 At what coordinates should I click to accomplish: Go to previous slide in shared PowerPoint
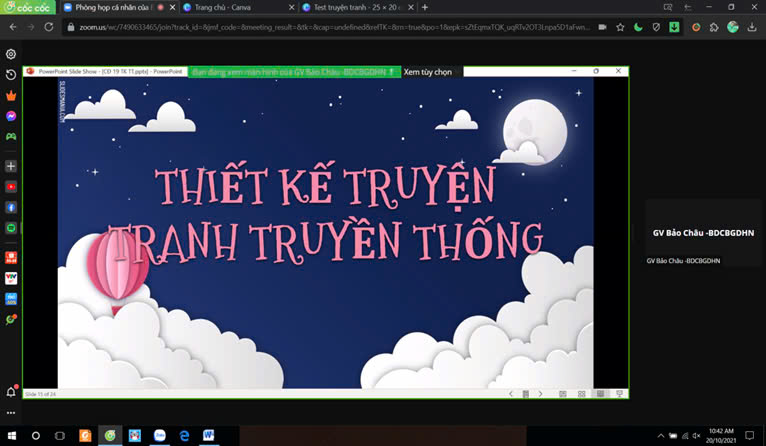pyautogui.click(x=511, y=394)
